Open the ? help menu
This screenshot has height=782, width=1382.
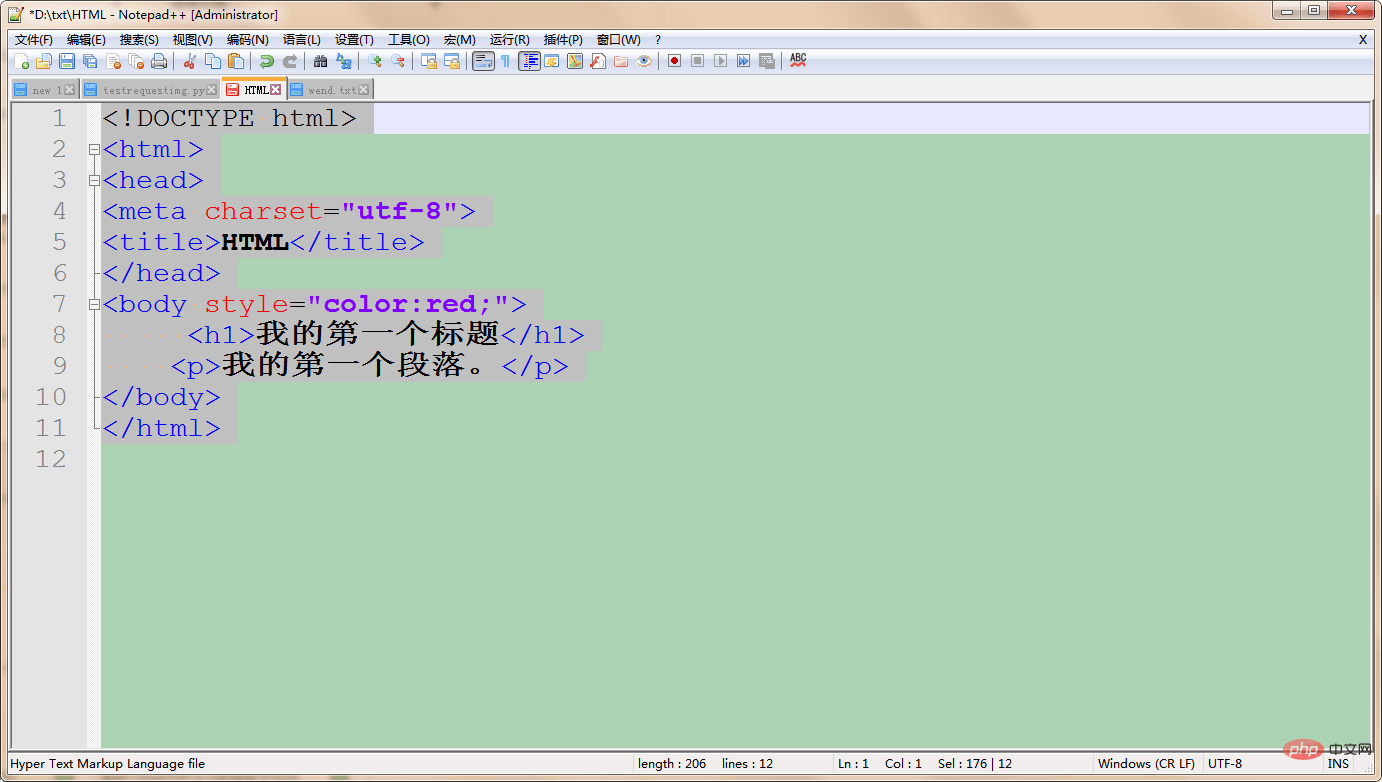tap(658, 40)
